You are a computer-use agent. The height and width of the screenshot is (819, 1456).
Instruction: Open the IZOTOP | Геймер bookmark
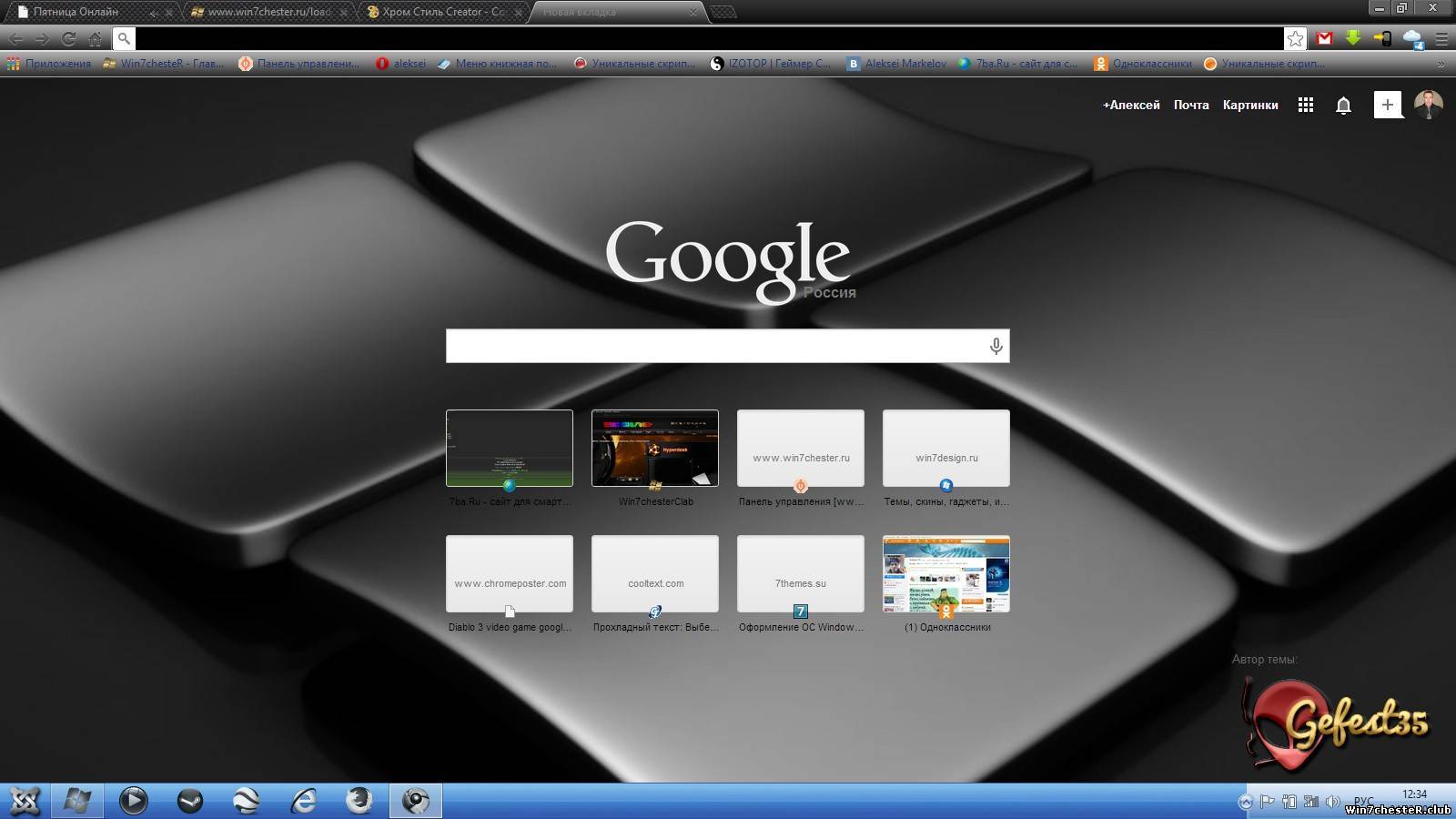770,64
